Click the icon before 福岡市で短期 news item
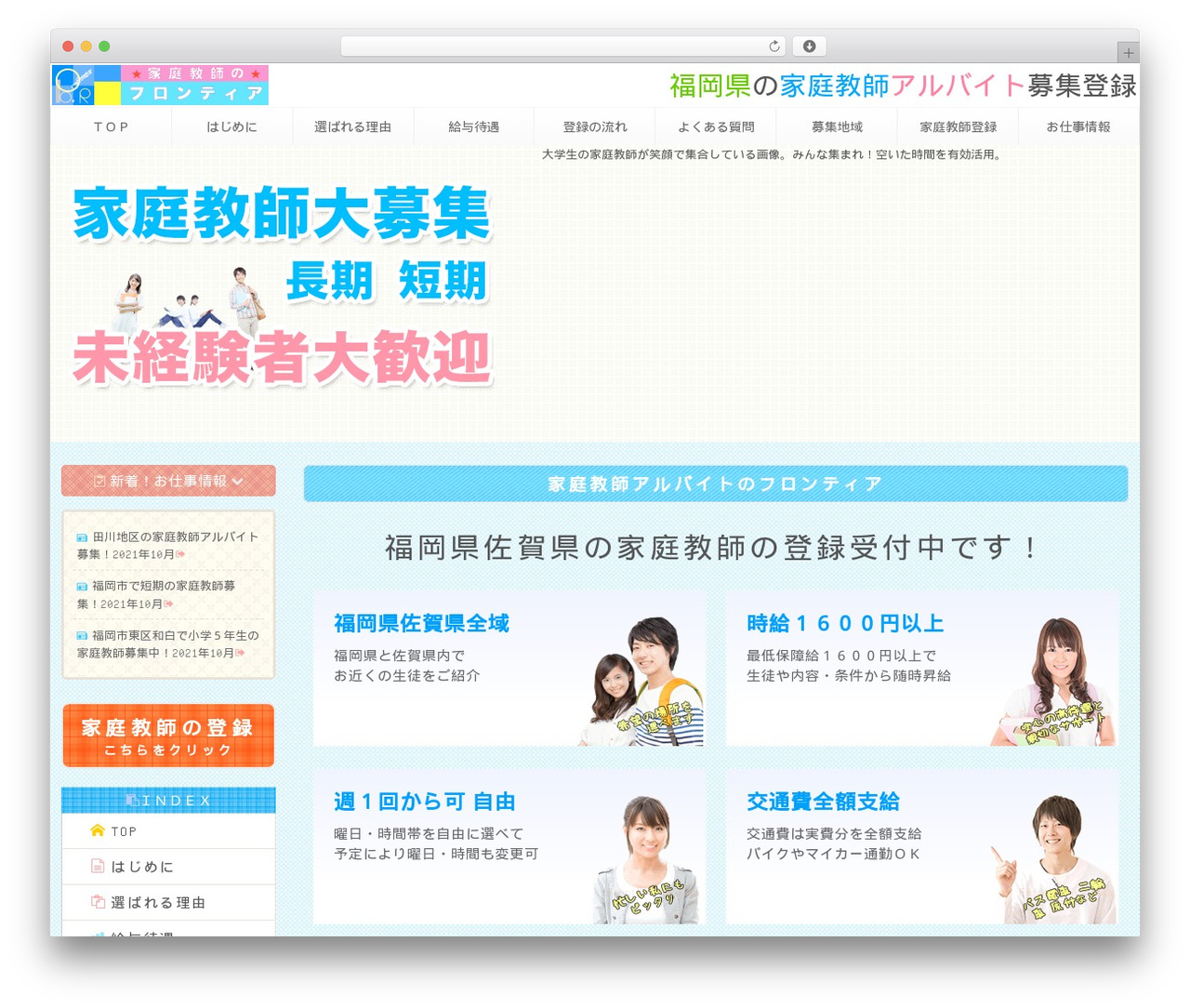1190x1008 pixels. [82, 587]
